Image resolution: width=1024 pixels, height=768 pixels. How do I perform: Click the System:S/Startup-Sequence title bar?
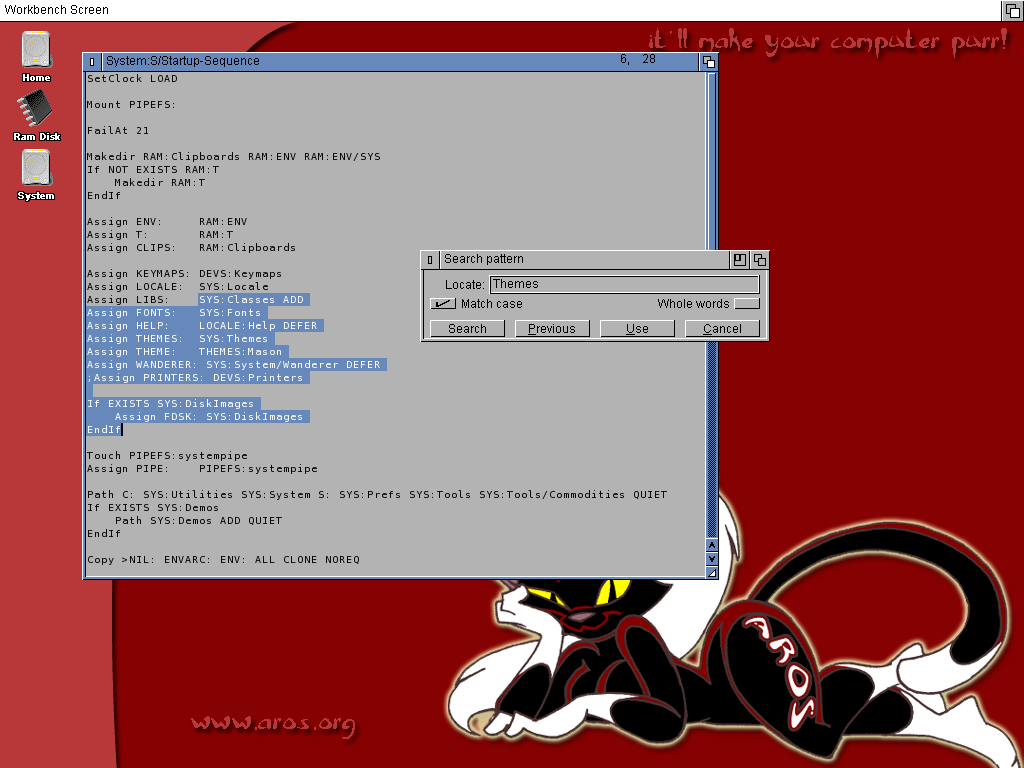[399, 62]
